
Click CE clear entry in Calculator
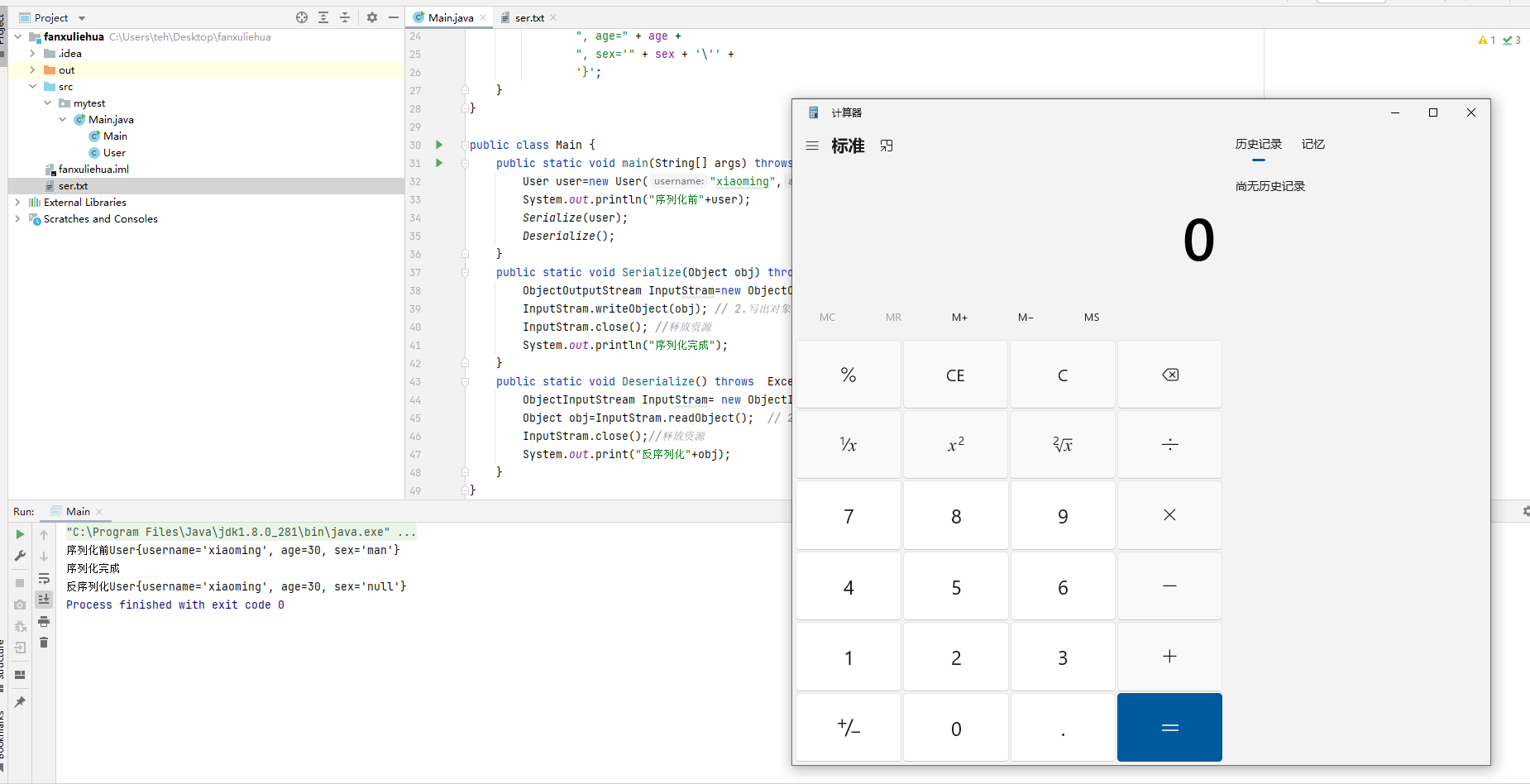955,375
